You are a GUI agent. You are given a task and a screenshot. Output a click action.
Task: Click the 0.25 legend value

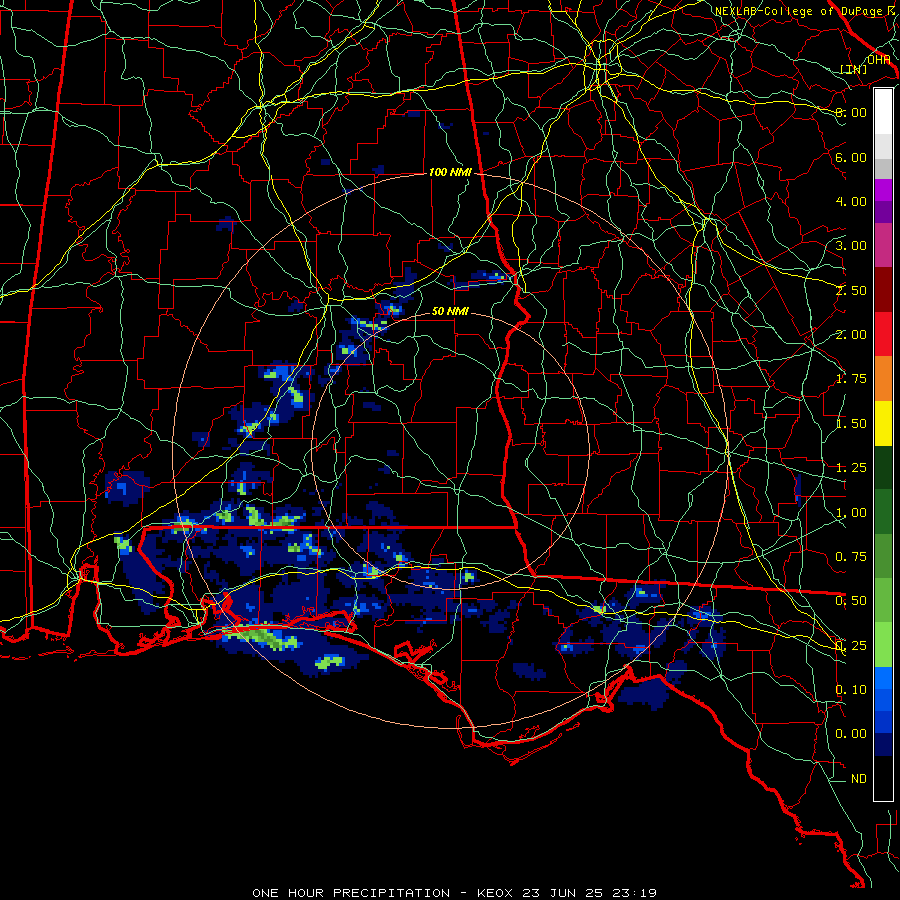tap(851, 646)
